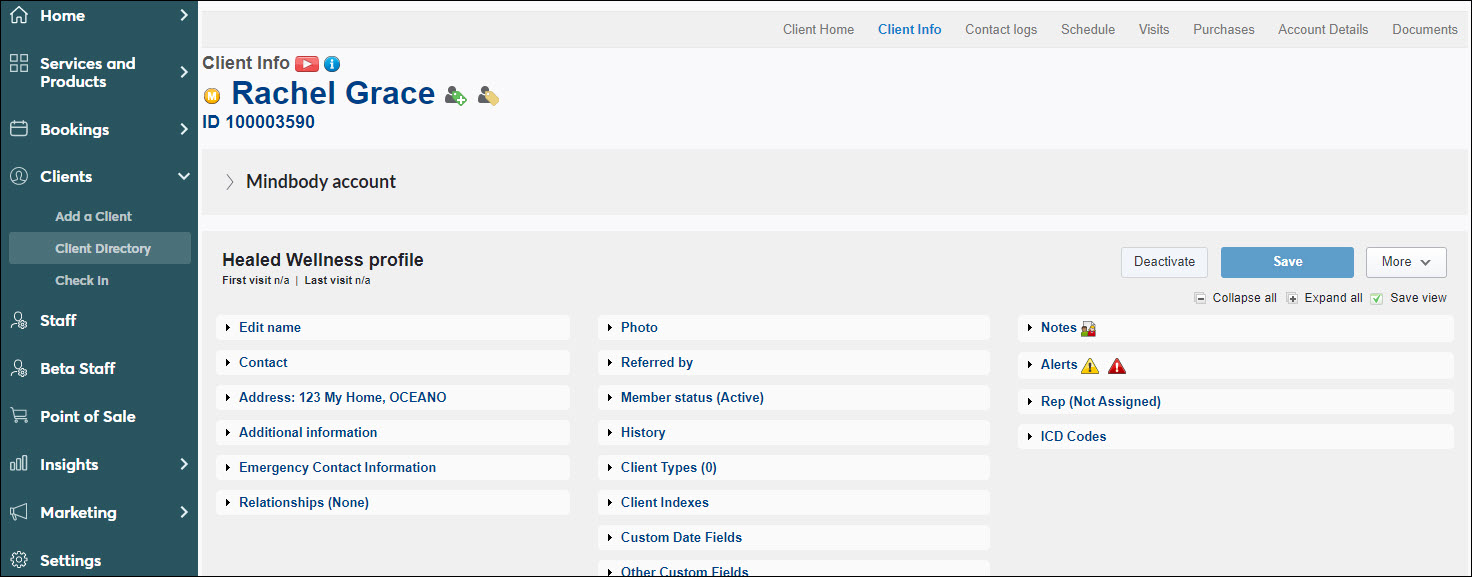Viewport: 1472px width, 577px height.
Task: Open the Account Details tab
Action: pyautogui.click(x=1323, y=29)
